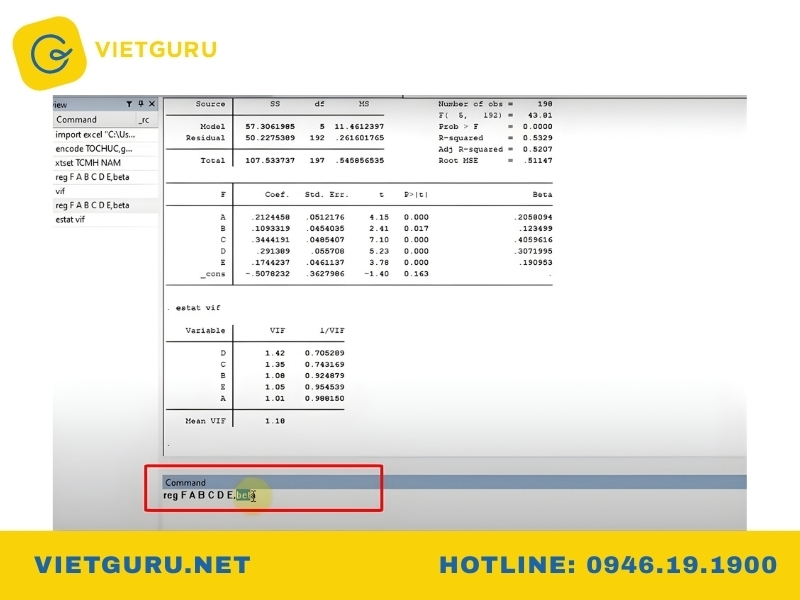Click the '_cons' row label
Screen dimensions: 800x600
pos(213,274)
